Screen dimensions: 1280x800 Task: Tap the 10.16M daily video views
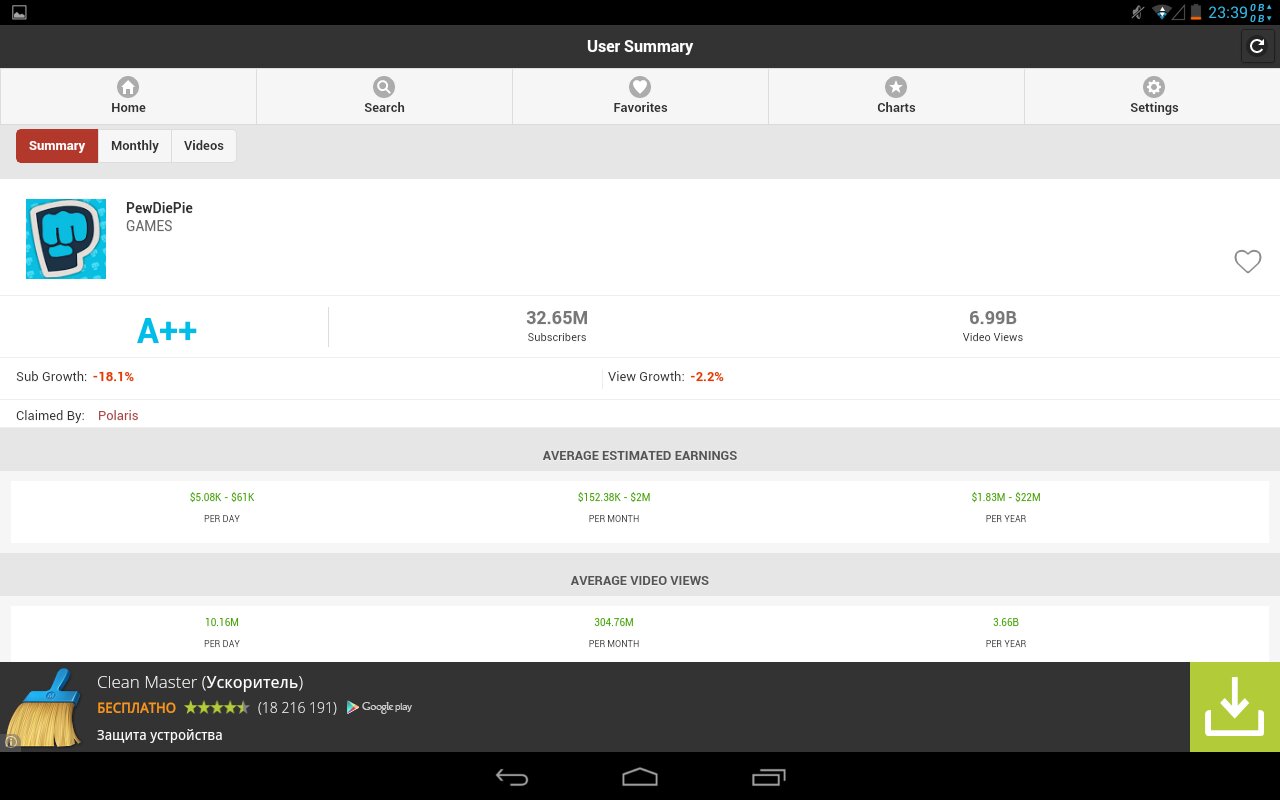coord(222,622)
